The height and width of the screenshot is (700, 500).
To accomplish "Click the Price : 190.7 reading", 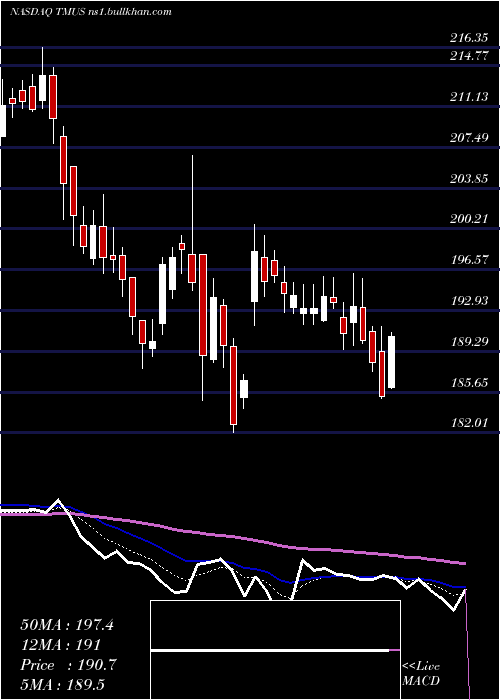I will pos(68,665).
